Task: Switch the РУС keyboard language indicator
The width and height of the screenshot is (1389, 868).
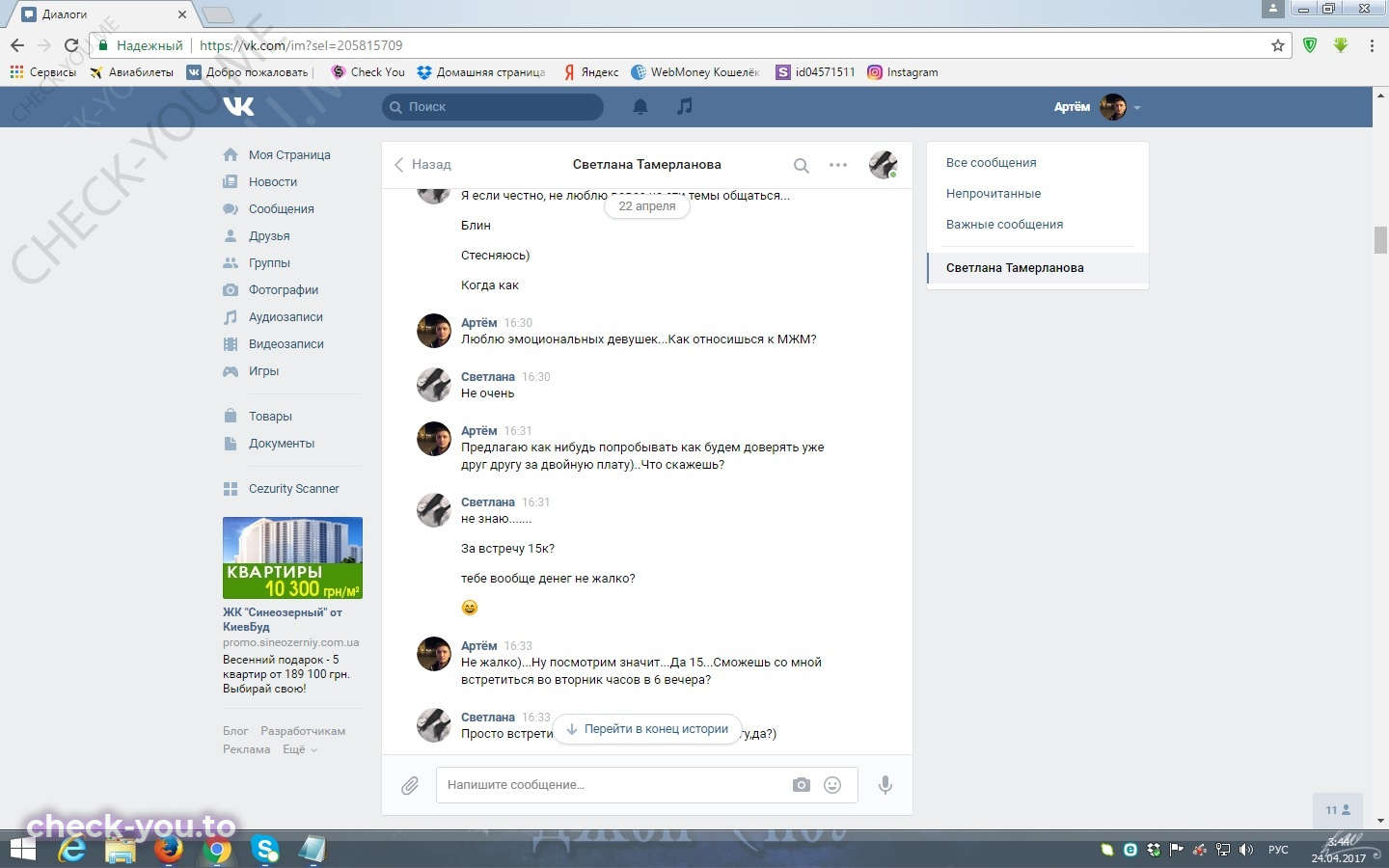Action: [x=1278, y=850]
